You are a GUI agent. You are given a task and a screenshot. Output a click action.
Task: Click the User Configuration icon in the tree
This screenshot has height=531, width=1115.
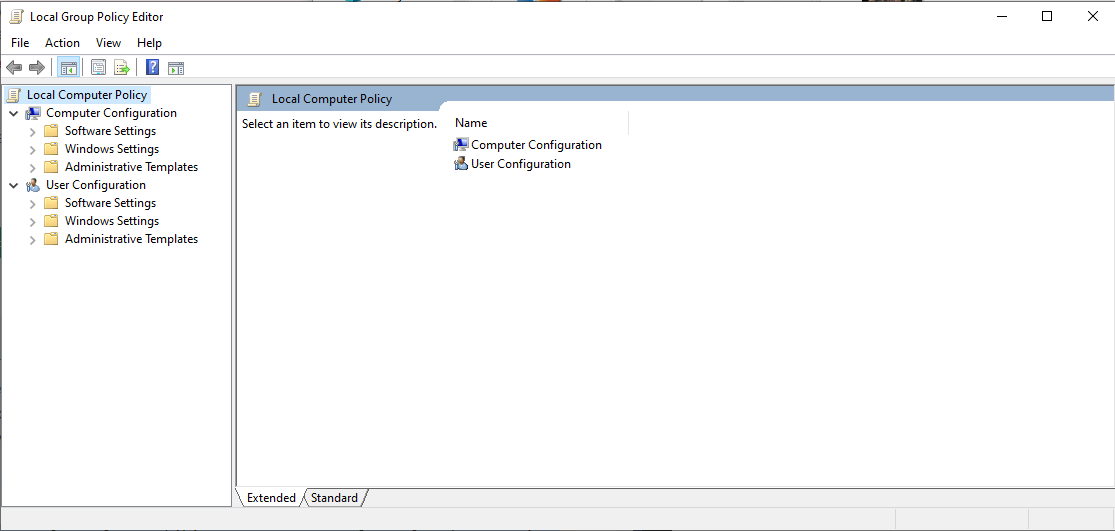pyautogui.click(x=33, y=185)
